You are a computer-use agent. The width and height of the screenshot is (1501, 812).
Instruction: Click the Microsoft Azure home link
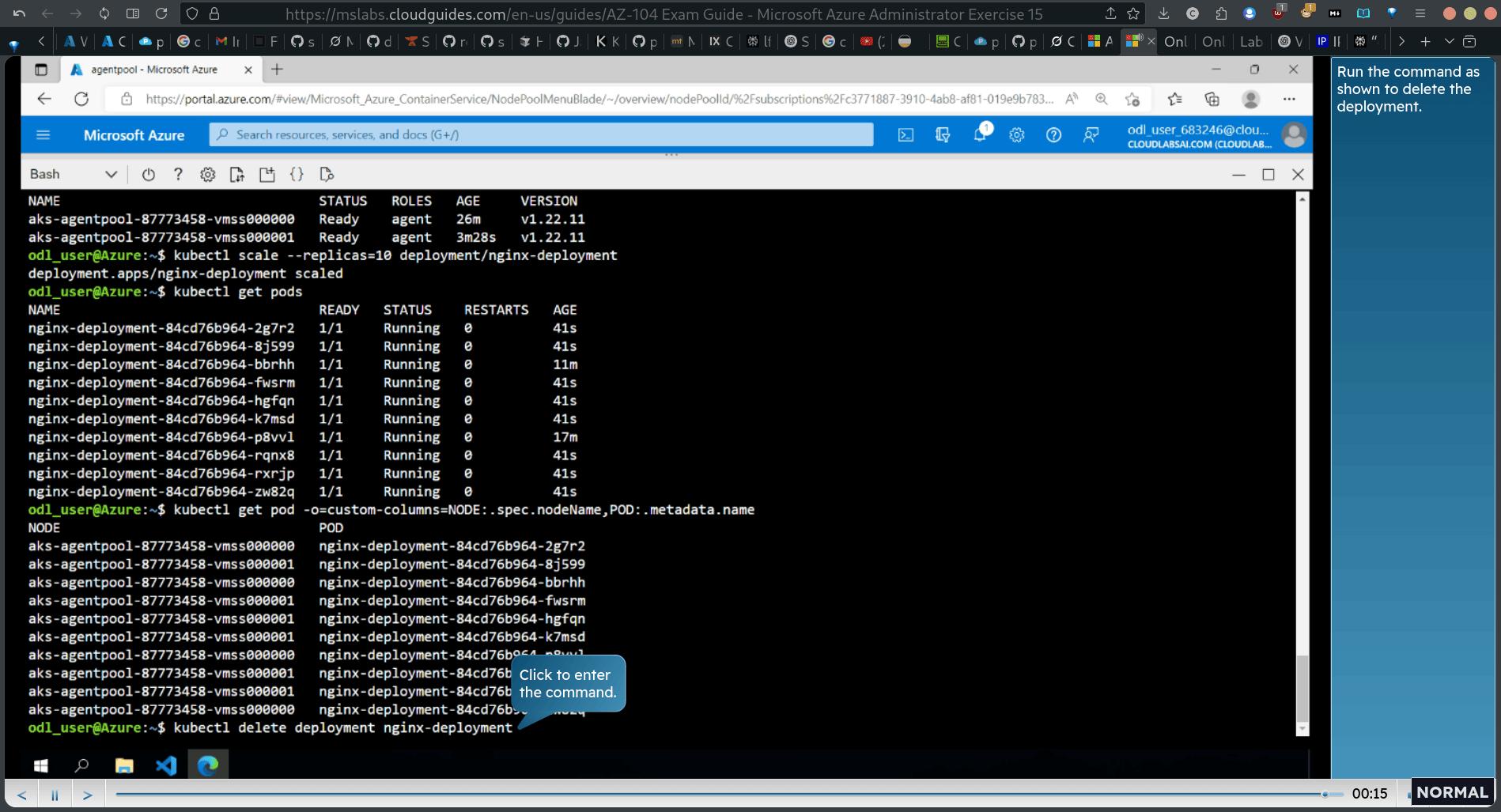point(134,135)
